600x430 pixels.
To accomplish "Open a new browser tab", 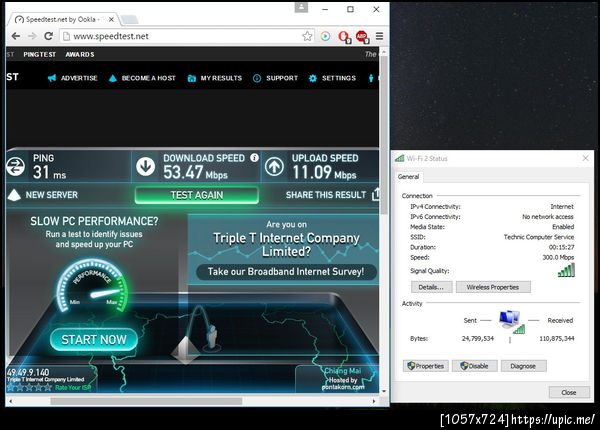I will point(129,19).
